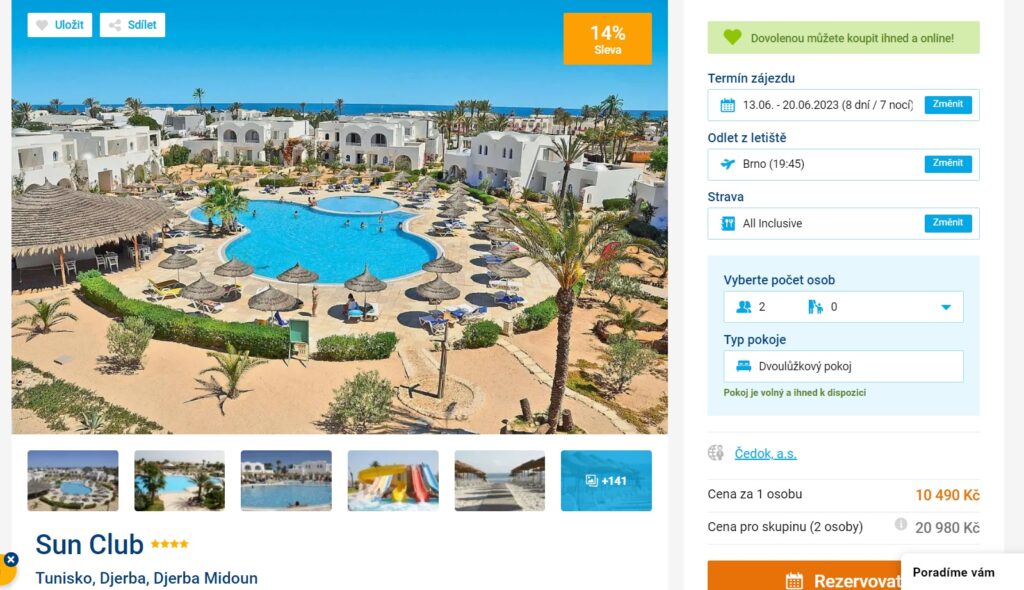Select the beach umbrellas thumbnail photo
The image size is (1024, 590).
pos(500,480)
